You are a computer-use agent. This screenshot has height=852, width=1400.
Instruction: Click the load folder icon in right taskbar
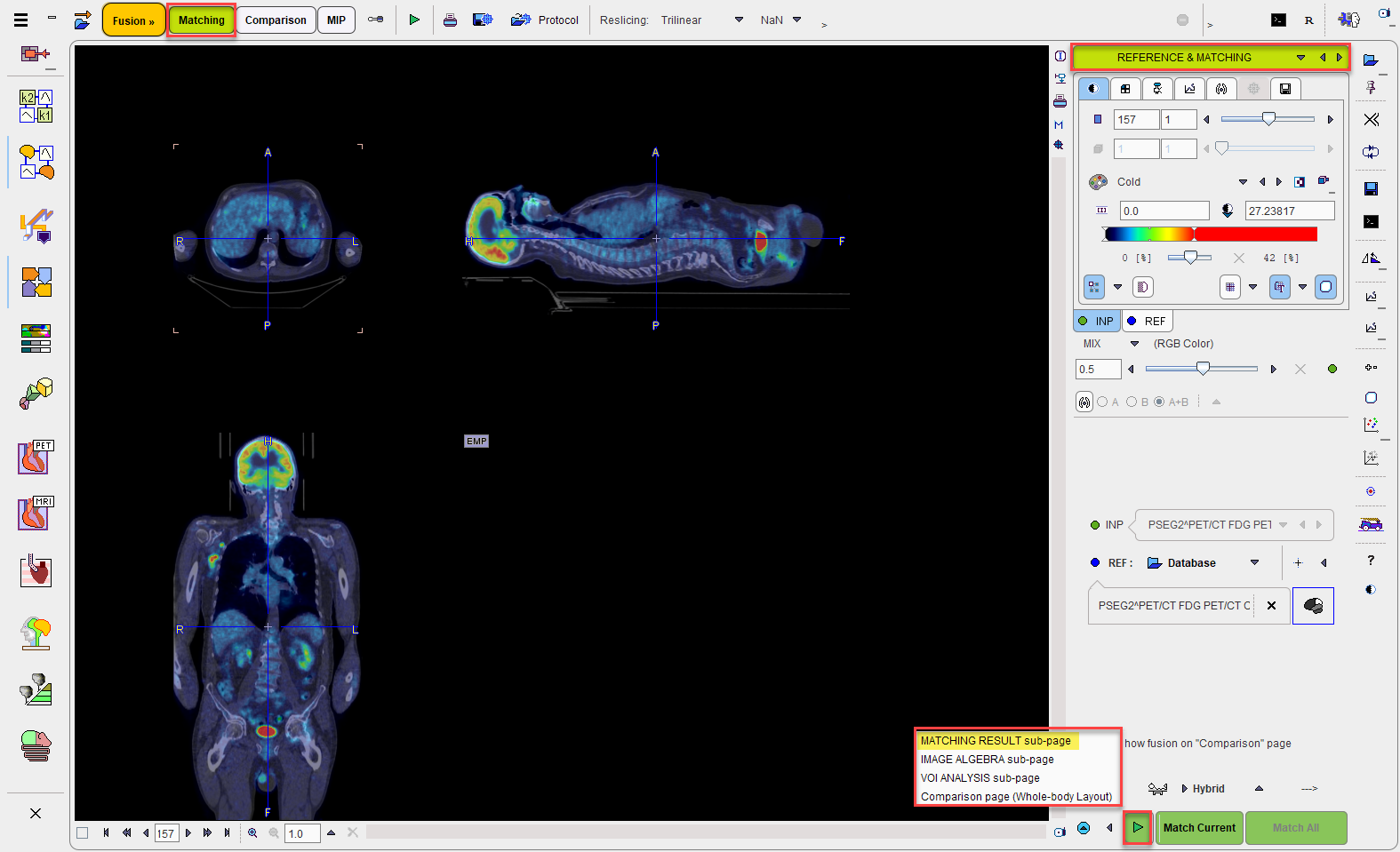[x=1371, y=60]
